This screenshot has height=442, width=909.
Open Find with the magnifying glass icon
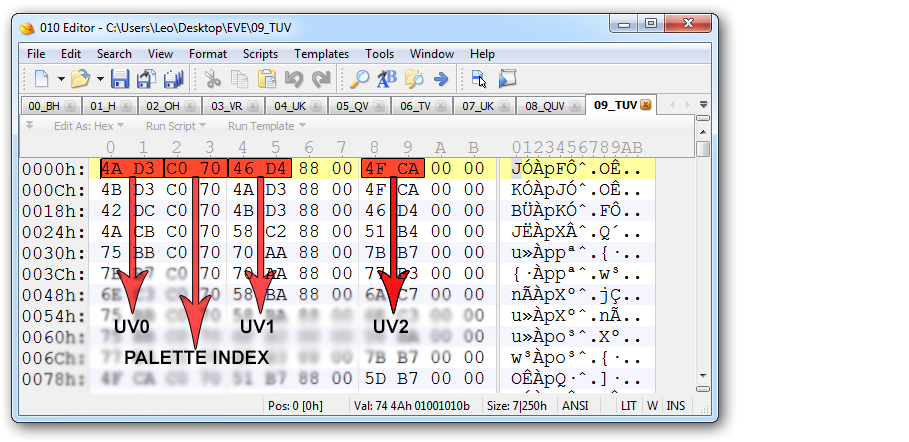click(359, 78)
